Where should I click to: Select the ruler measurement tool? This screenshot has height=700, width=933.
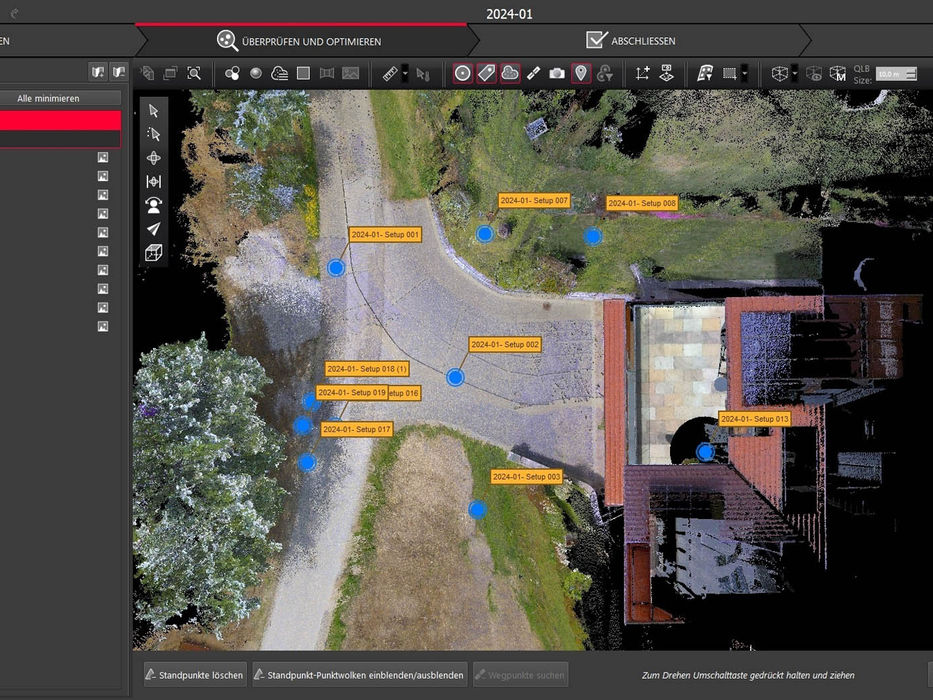[x=390, y=73]
